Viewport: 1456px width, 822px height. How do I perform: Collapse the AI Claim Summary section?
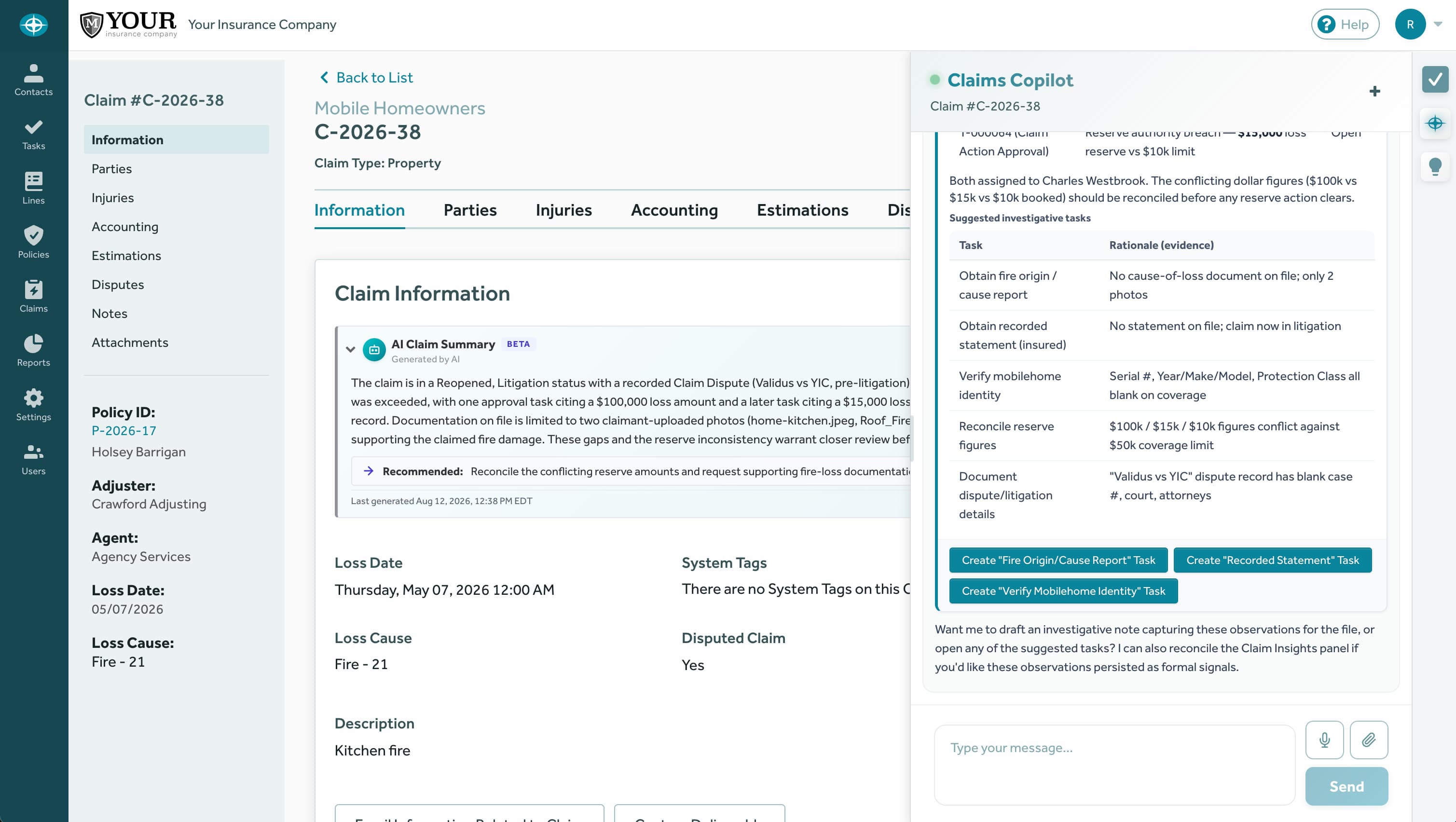click(350, 349)
